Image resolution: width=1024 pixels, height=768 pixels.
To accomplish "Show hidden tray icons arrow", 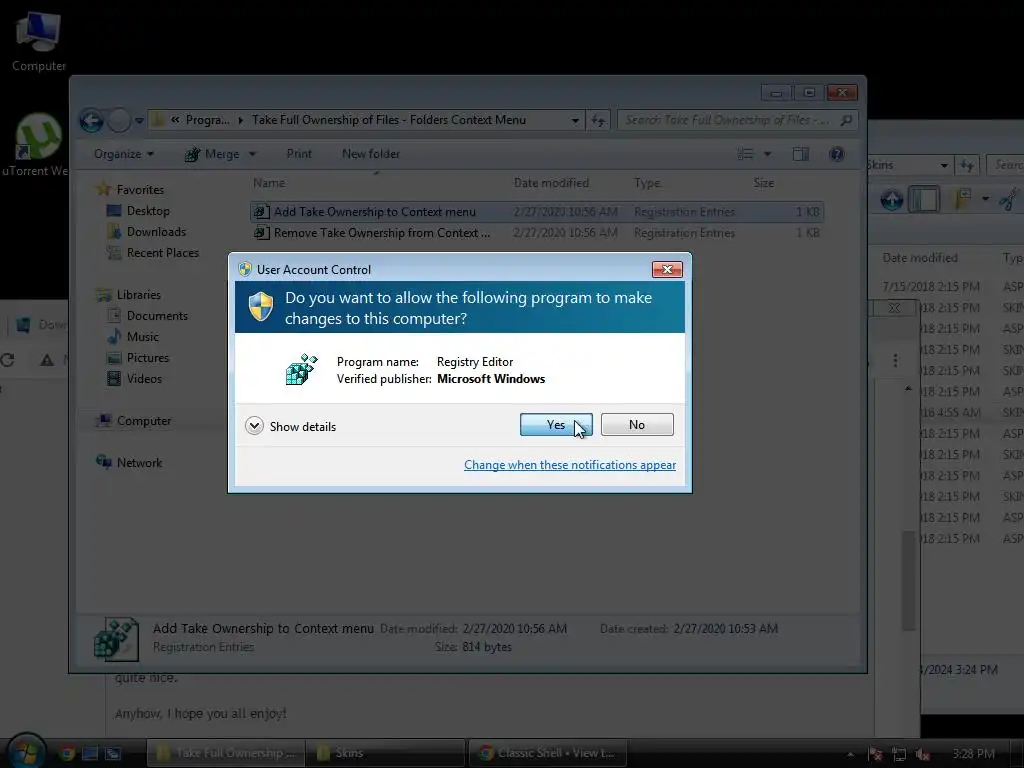I will 850,754.
